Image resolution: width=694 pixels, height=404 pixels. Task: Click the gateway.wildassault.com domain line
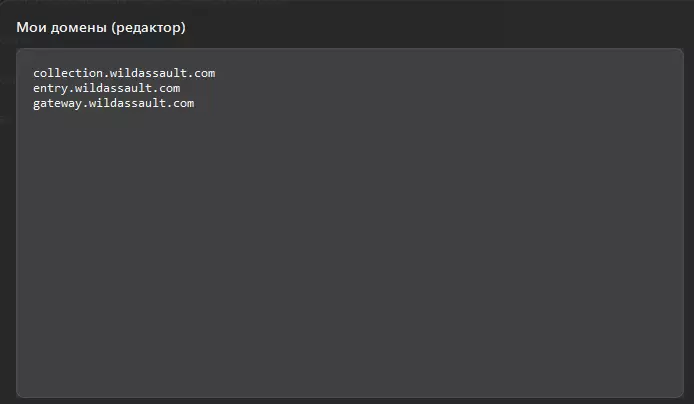[x=113, y=103]
